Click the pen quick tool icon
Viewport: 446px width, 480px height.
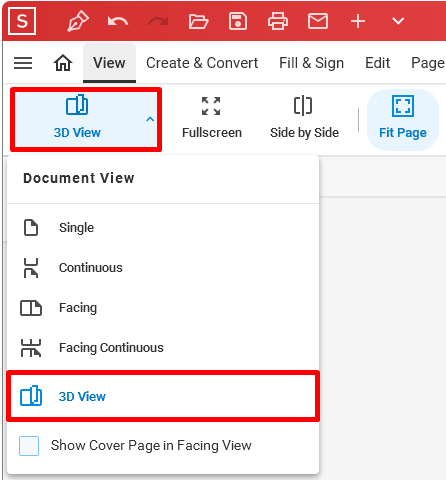pos(78,21)
